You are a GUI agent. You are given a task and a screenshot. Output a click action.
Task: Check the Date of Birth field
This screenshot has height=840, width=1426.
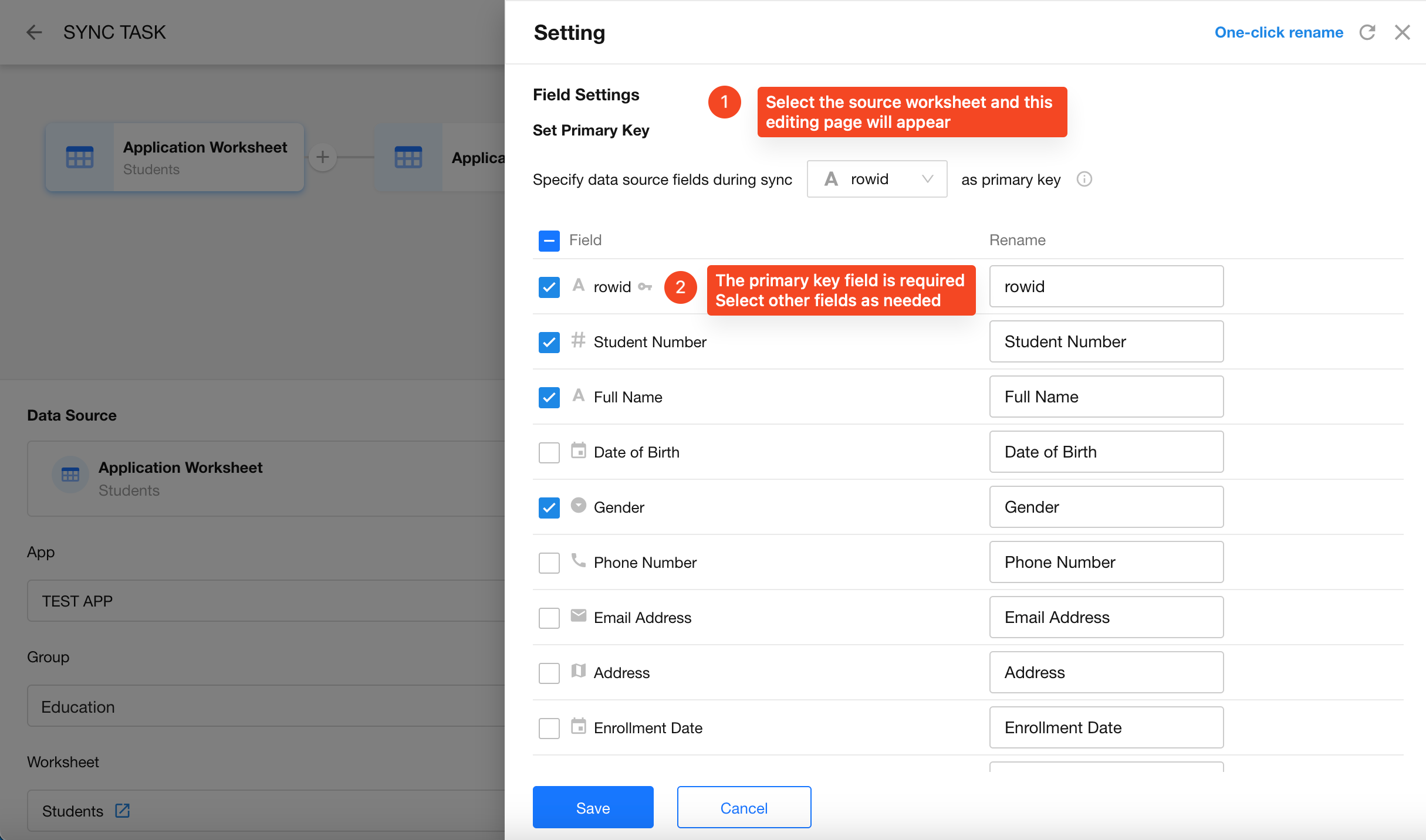pyautogui.click(x=549, y=452)
